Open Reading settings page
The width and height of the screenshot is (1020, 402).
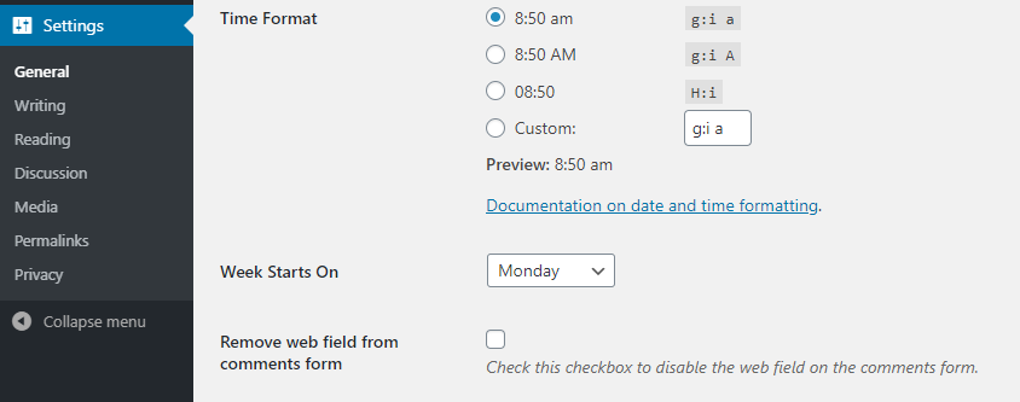coord(42,140)
